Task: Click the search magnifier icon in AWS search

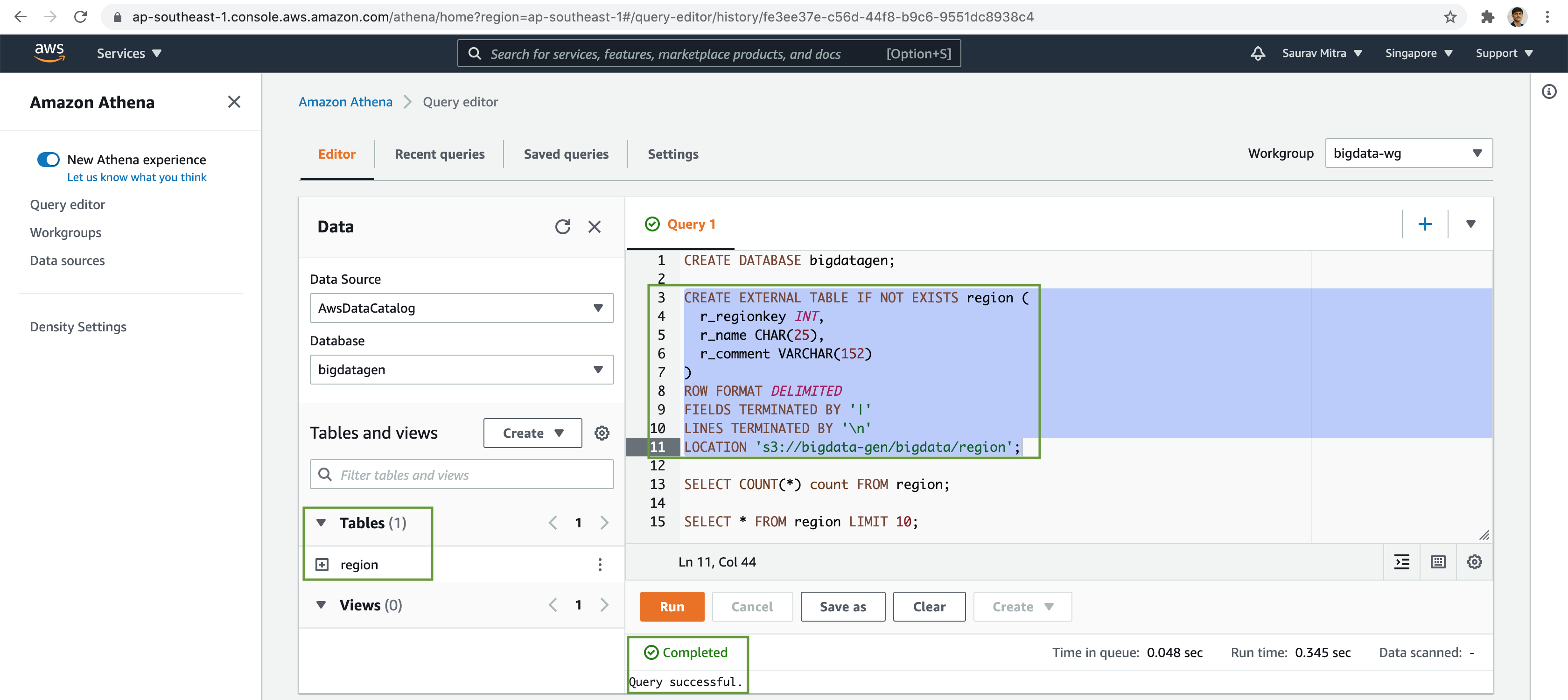Action: pos(474,54)
